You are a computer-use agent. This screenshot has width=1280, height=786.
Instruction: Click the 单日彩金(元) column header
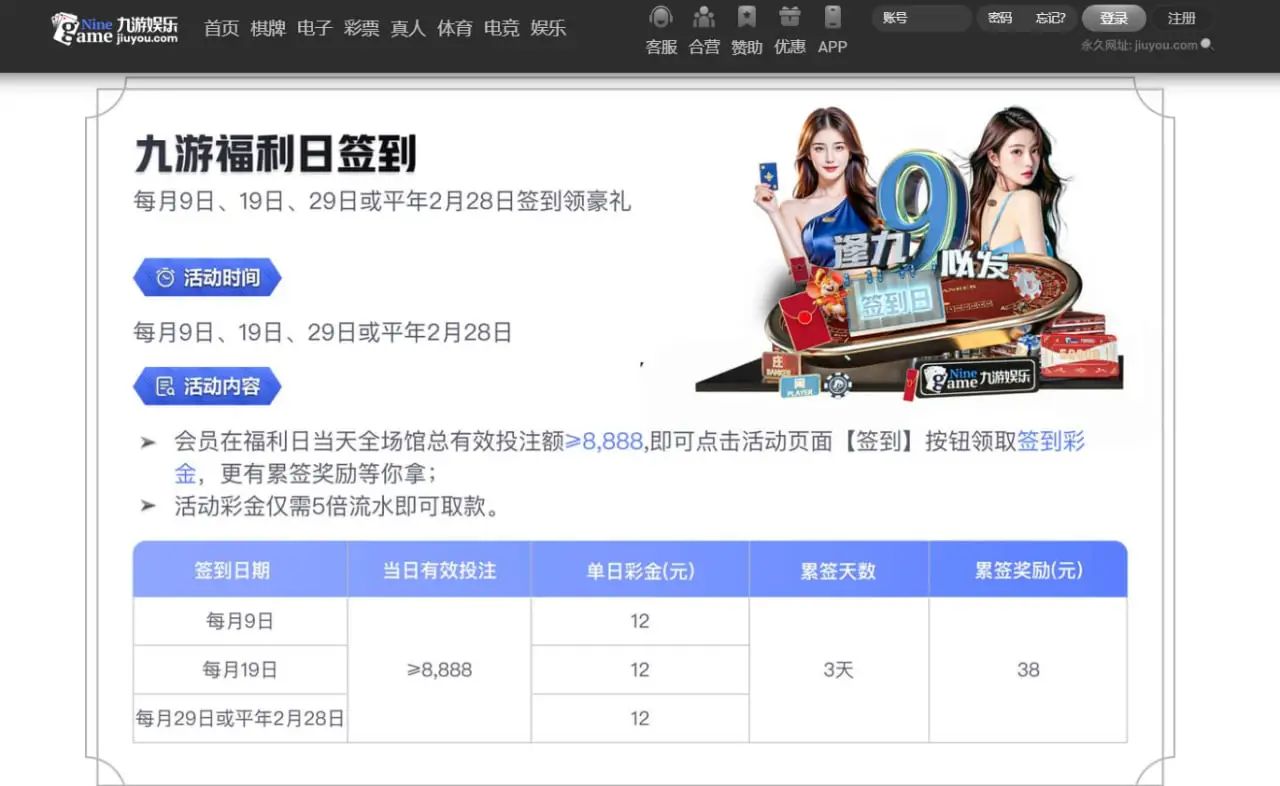coord(640,570)
